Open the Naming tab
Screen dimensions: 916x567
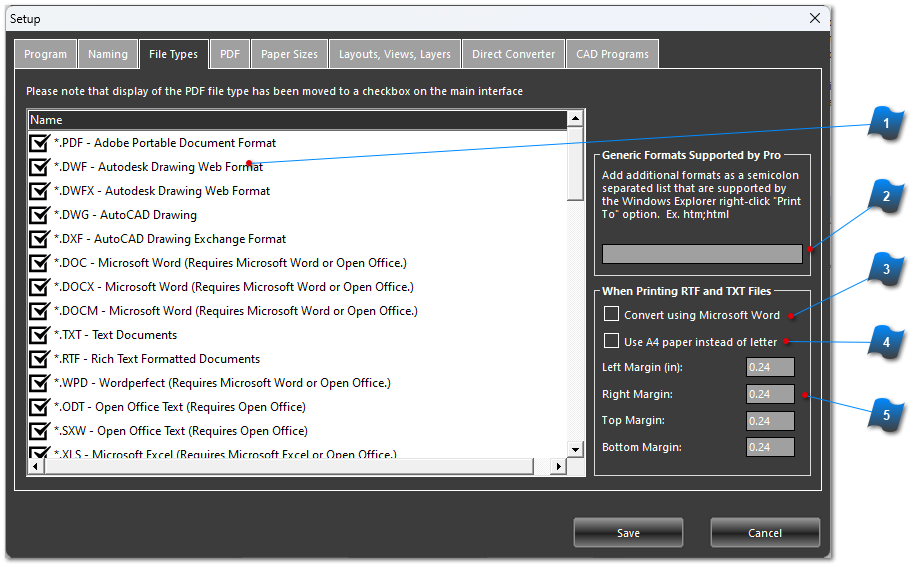pyautogui.click(x=108, y=54)
